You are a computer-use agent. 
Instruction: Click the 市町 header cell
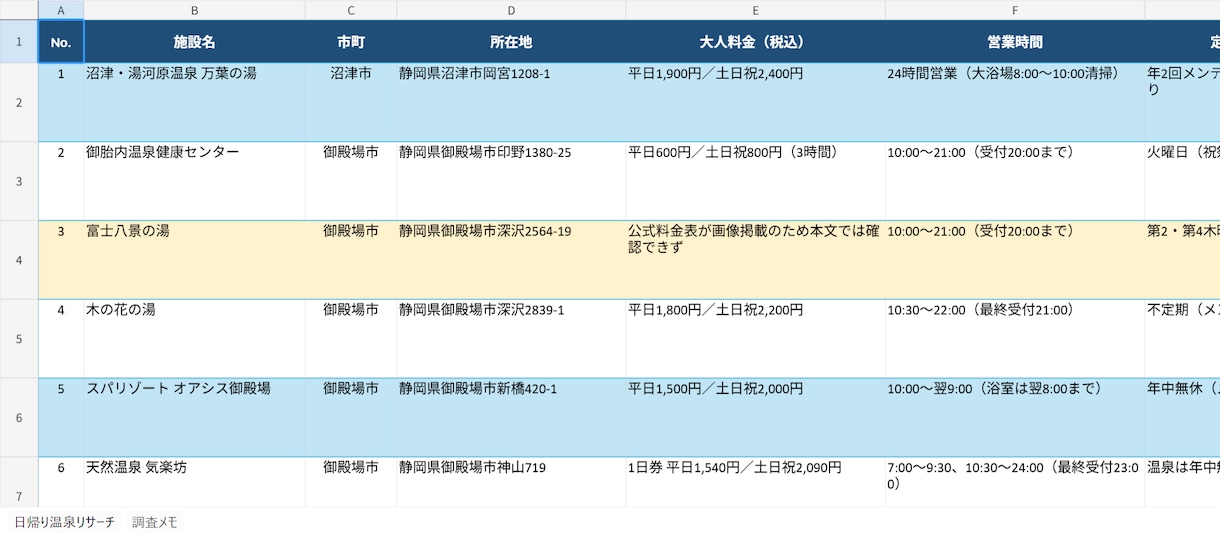351,42
